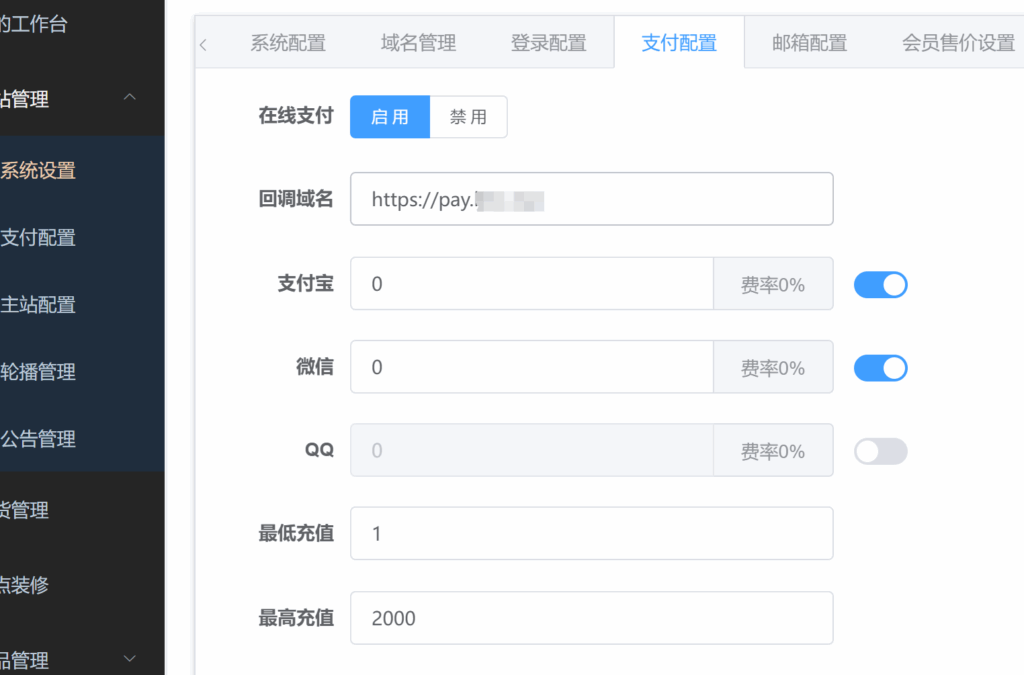
Task: Collapse the 站管理 sidebar section
Action: point(129,97)
